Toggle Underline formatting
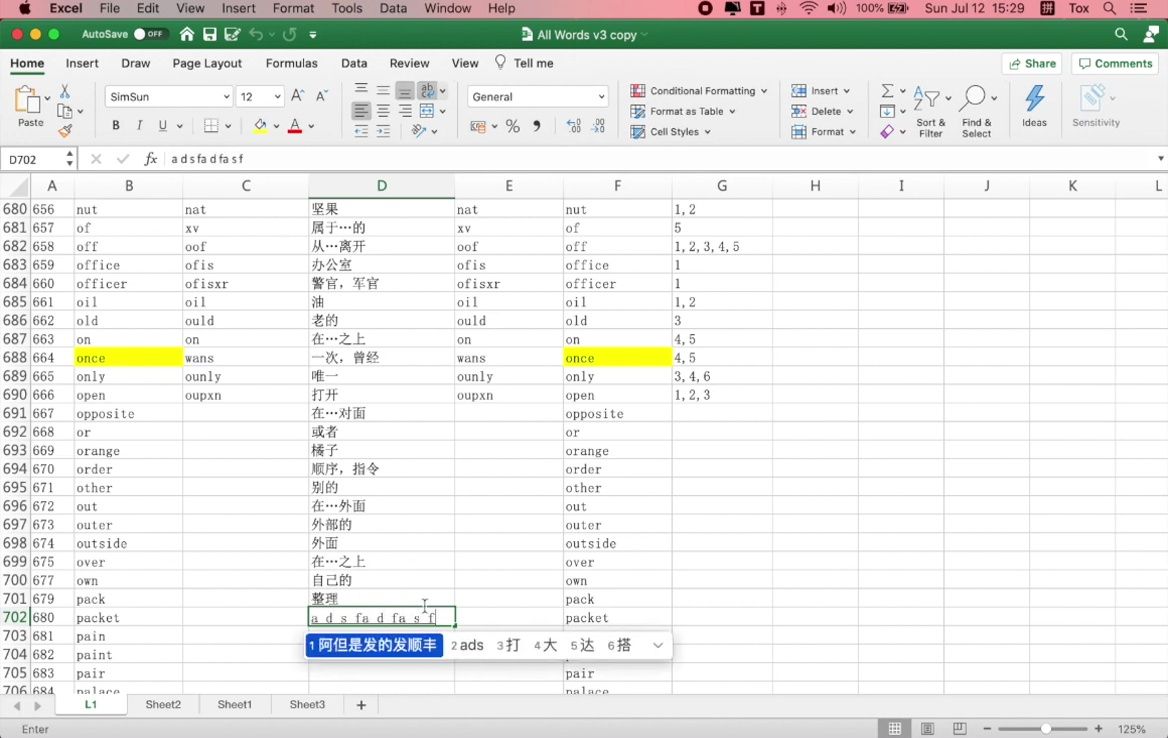Screen dimensions: 1168x738 tap(162, 126)
